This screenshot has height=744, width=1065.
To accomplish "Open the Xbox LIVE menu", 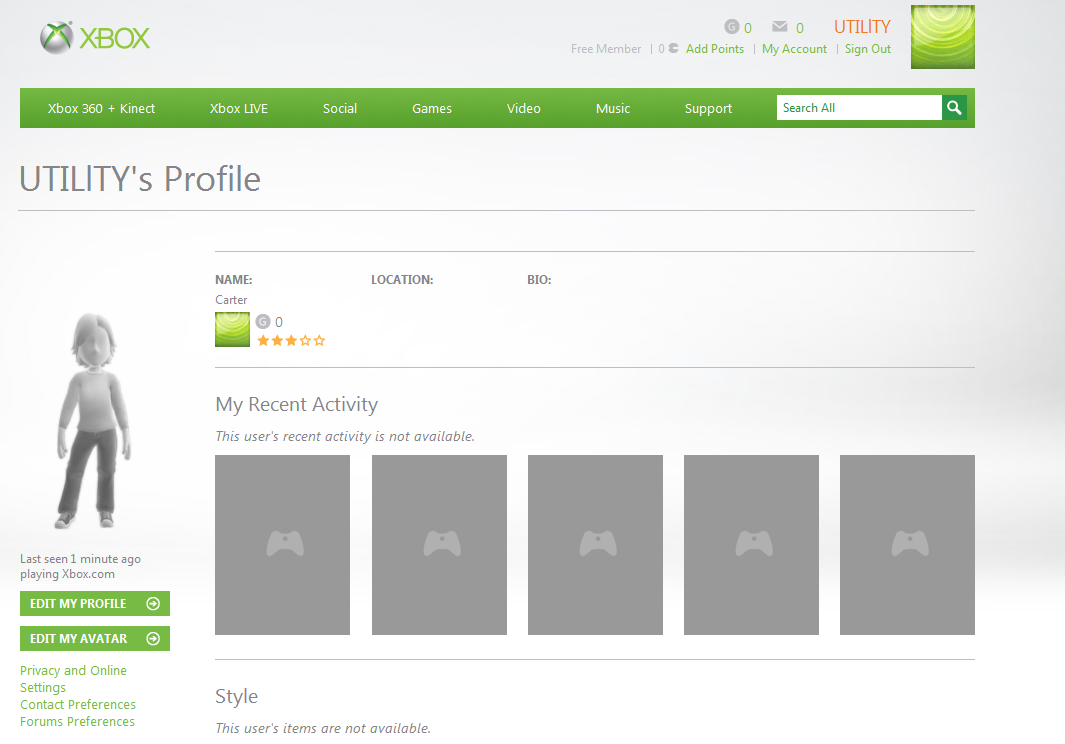I will (239, 109).
